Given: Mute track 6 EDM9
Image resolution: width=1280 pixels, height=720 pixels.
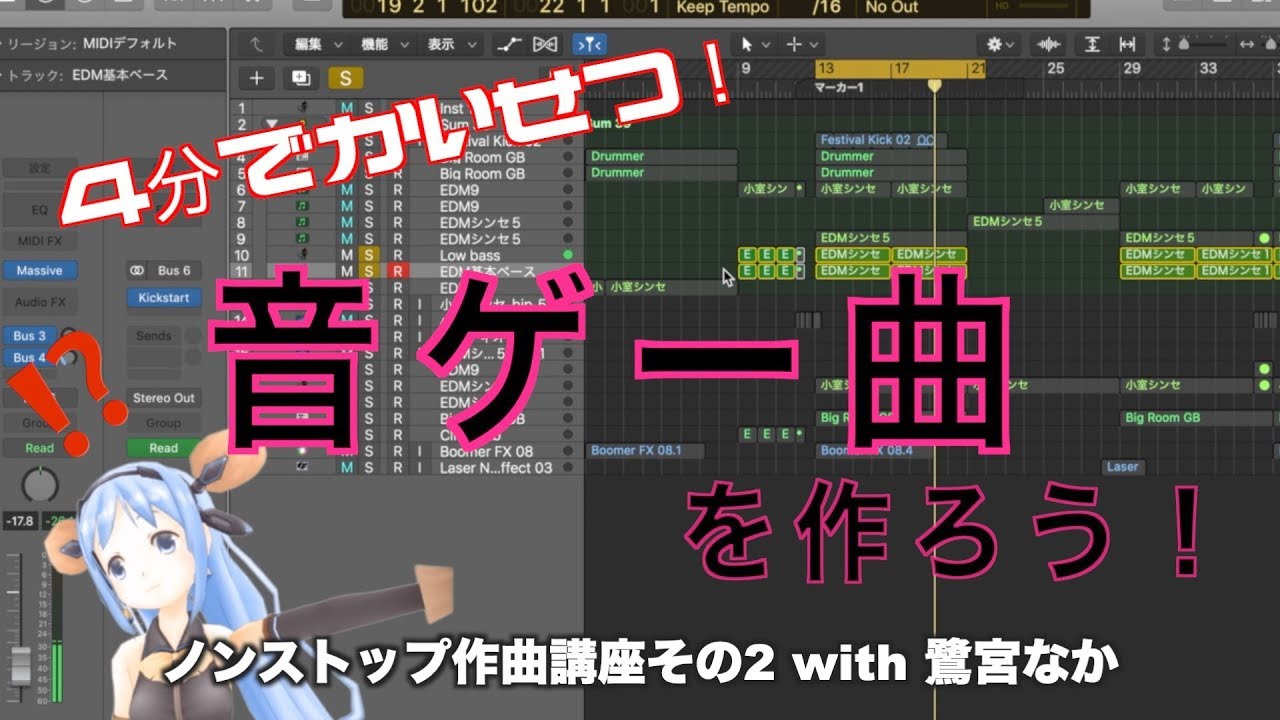Looking at the screenshot, I should coord(347,189).
